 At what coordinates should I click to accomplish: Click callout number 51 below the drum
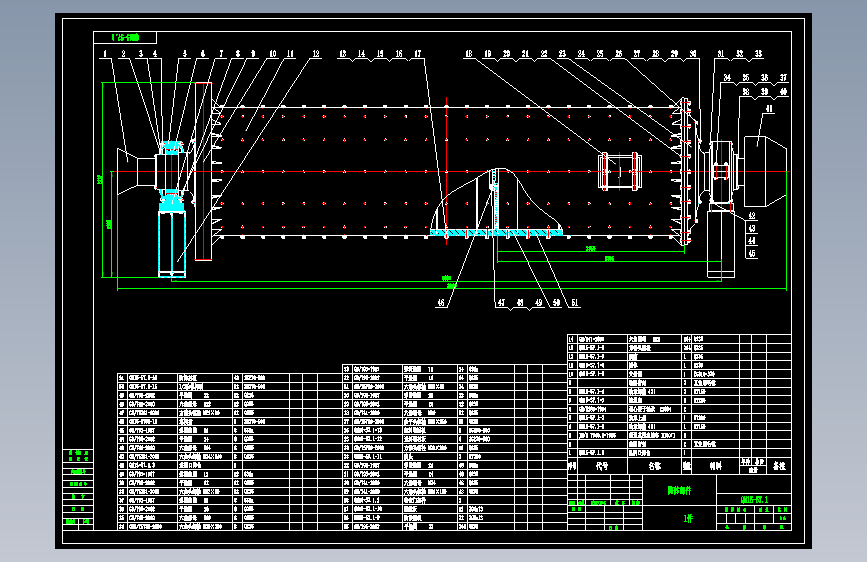click(574, 303)
